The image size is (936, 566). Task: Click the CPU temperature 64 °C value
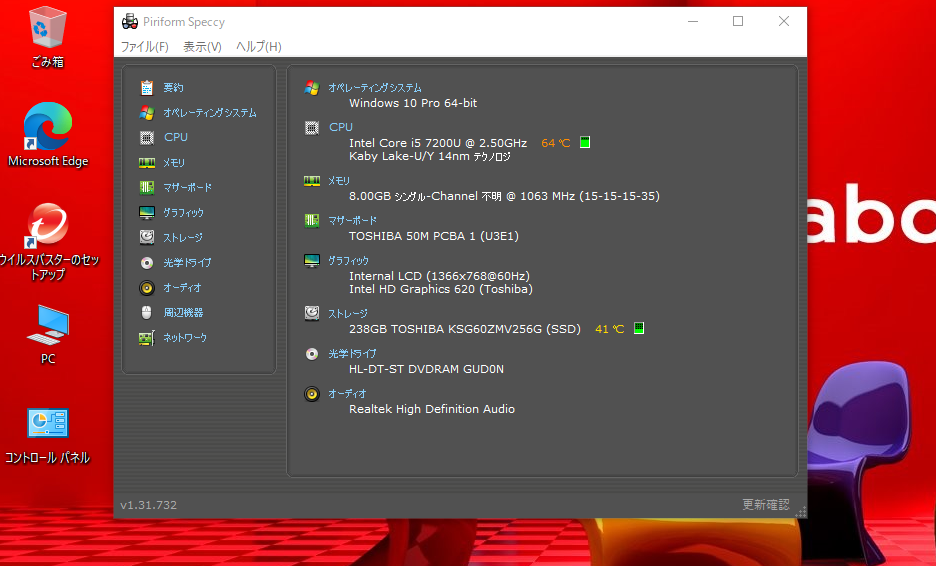click(x=556, y=143)
